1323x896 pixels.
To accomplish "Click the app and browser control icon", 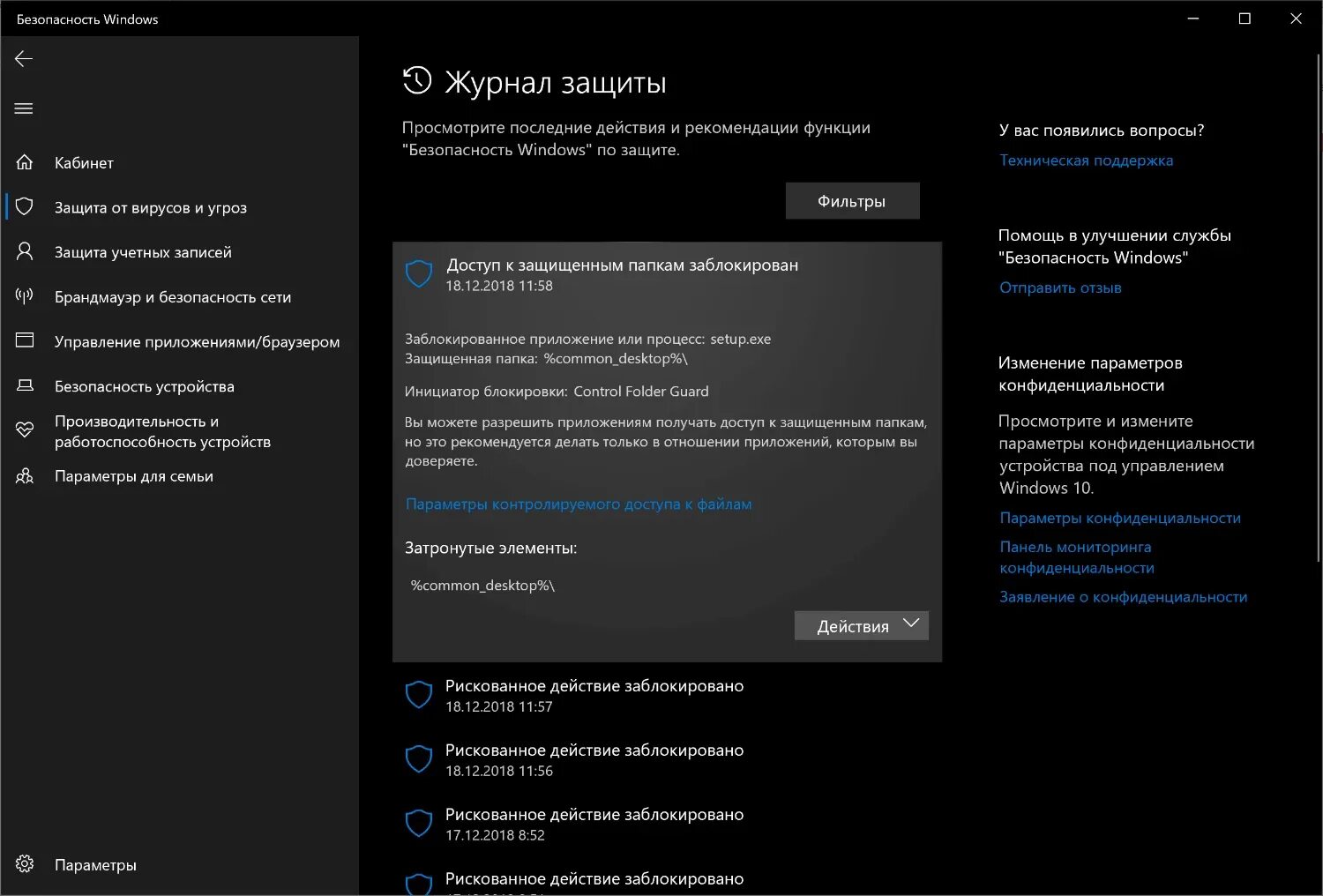I will click(x=25, y=340).
